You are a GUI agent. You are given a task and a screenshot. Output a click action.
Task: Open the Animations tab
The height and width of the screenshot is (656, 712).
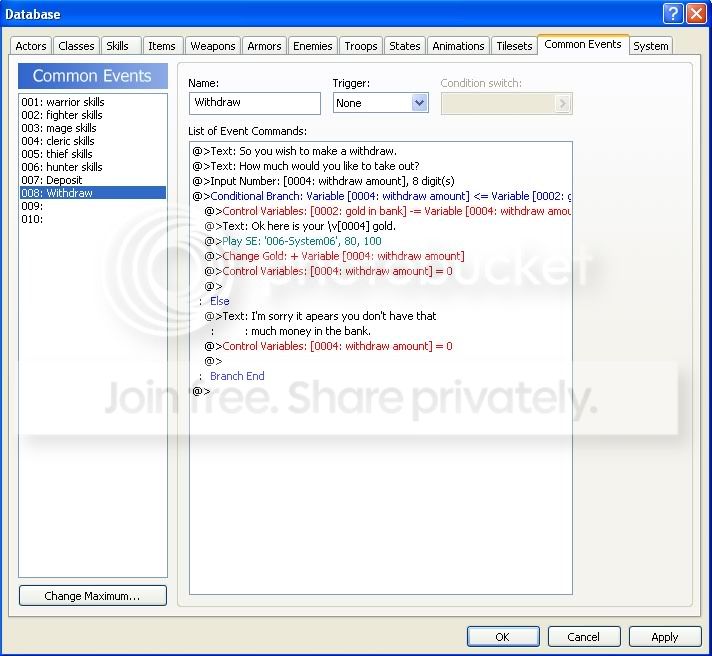tap(458, 46)
